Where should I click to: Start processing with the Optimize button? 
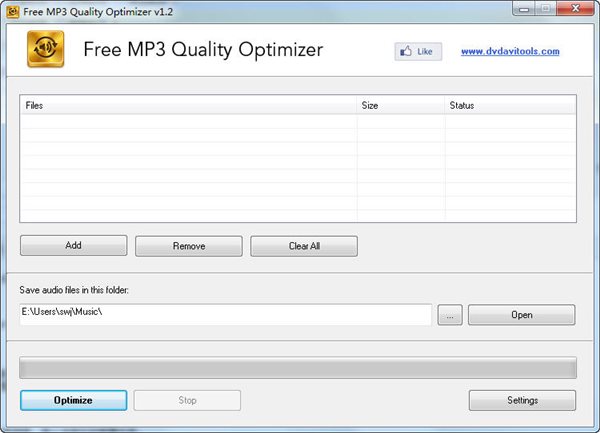(73, 400)
